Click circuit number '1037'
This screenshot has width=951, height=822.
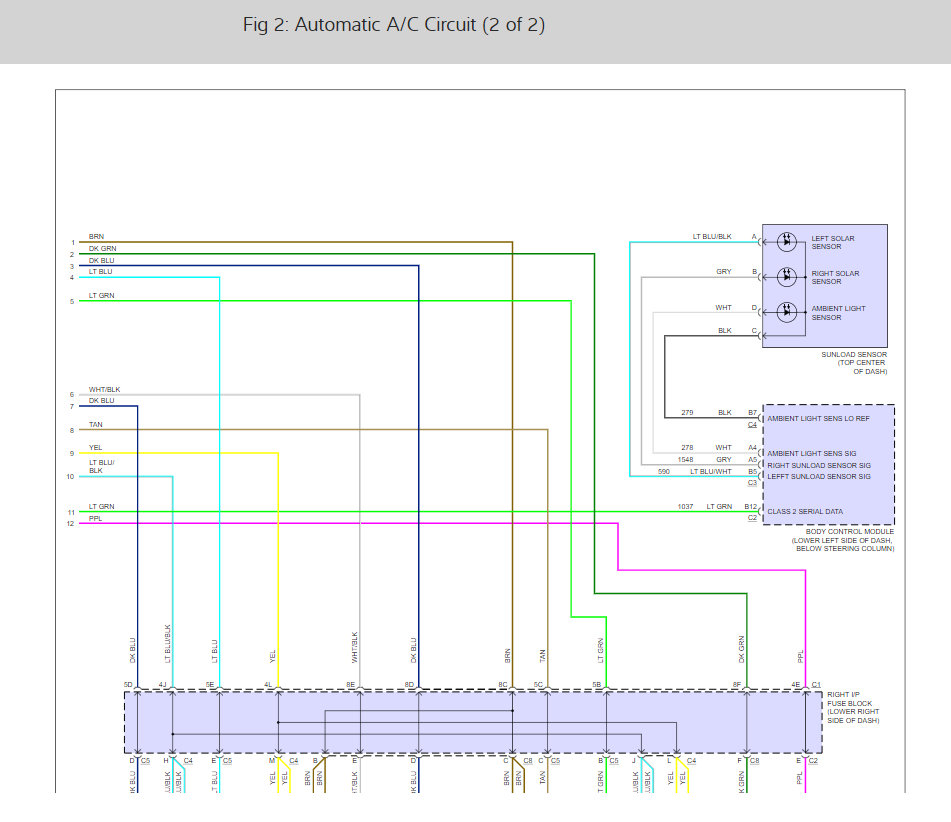(685, 507)
